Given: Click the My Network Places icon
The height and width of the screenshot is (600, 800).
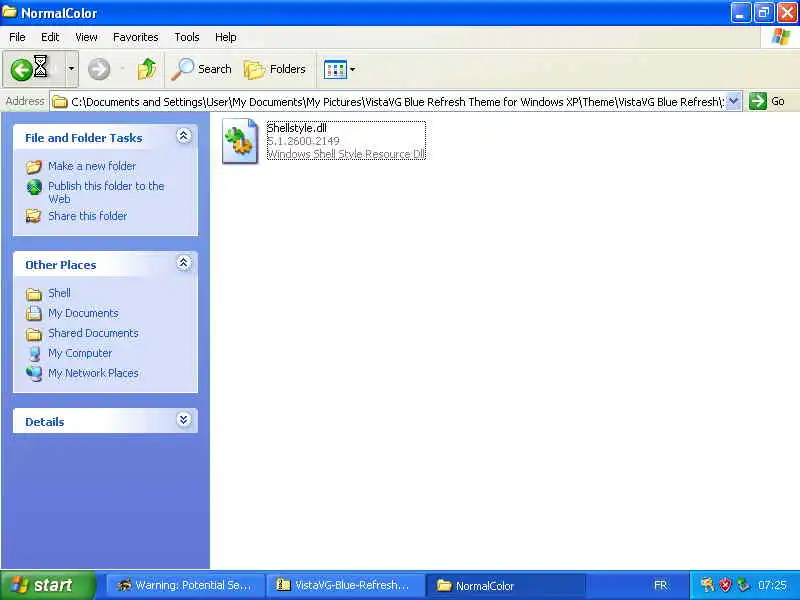Looking at the screenshot, I should click(34, 373).
